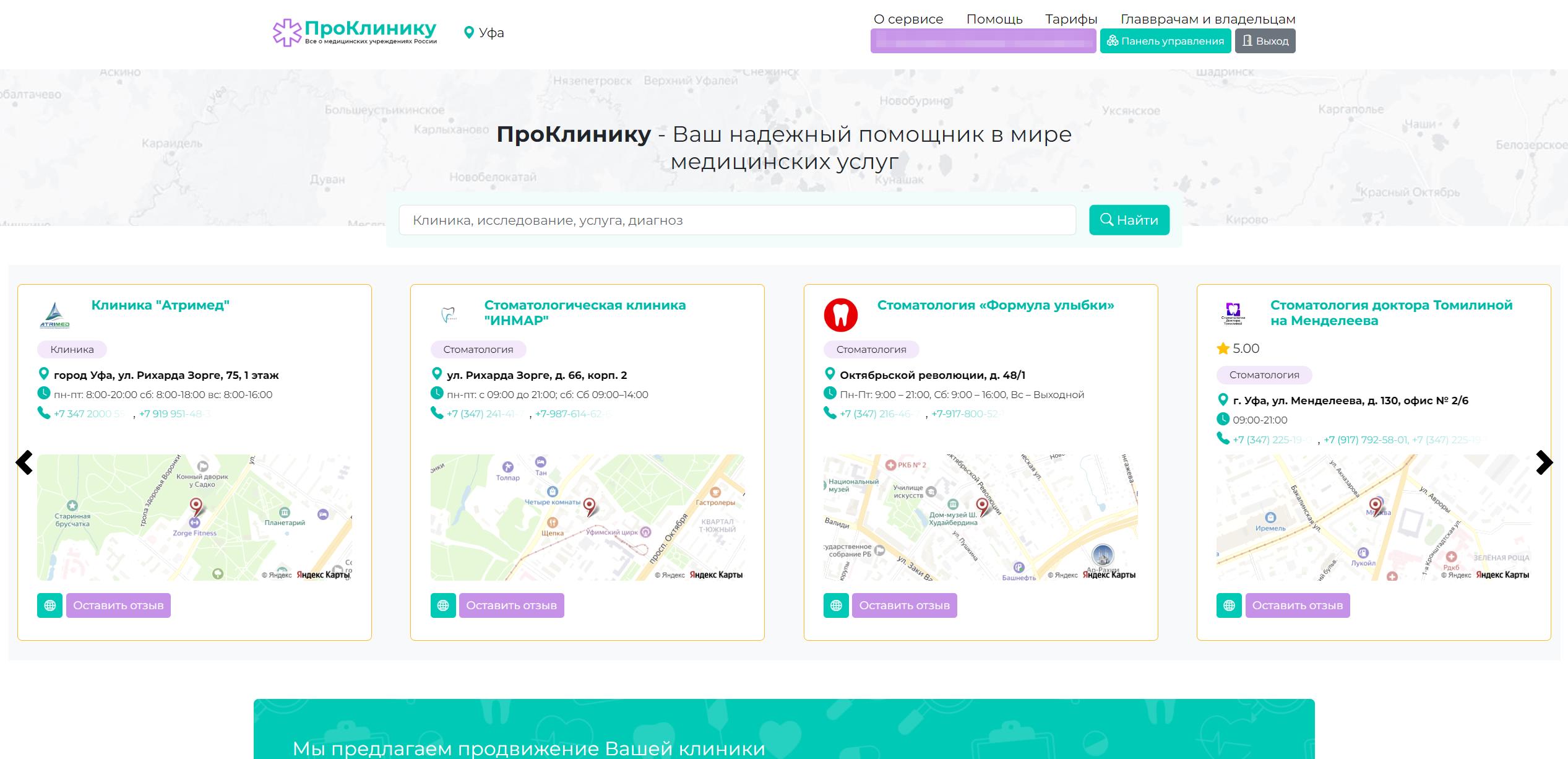Screen dimensions: 1568x759
Task: Open the О сервисе menu item
Action: (x=908, y=19)
